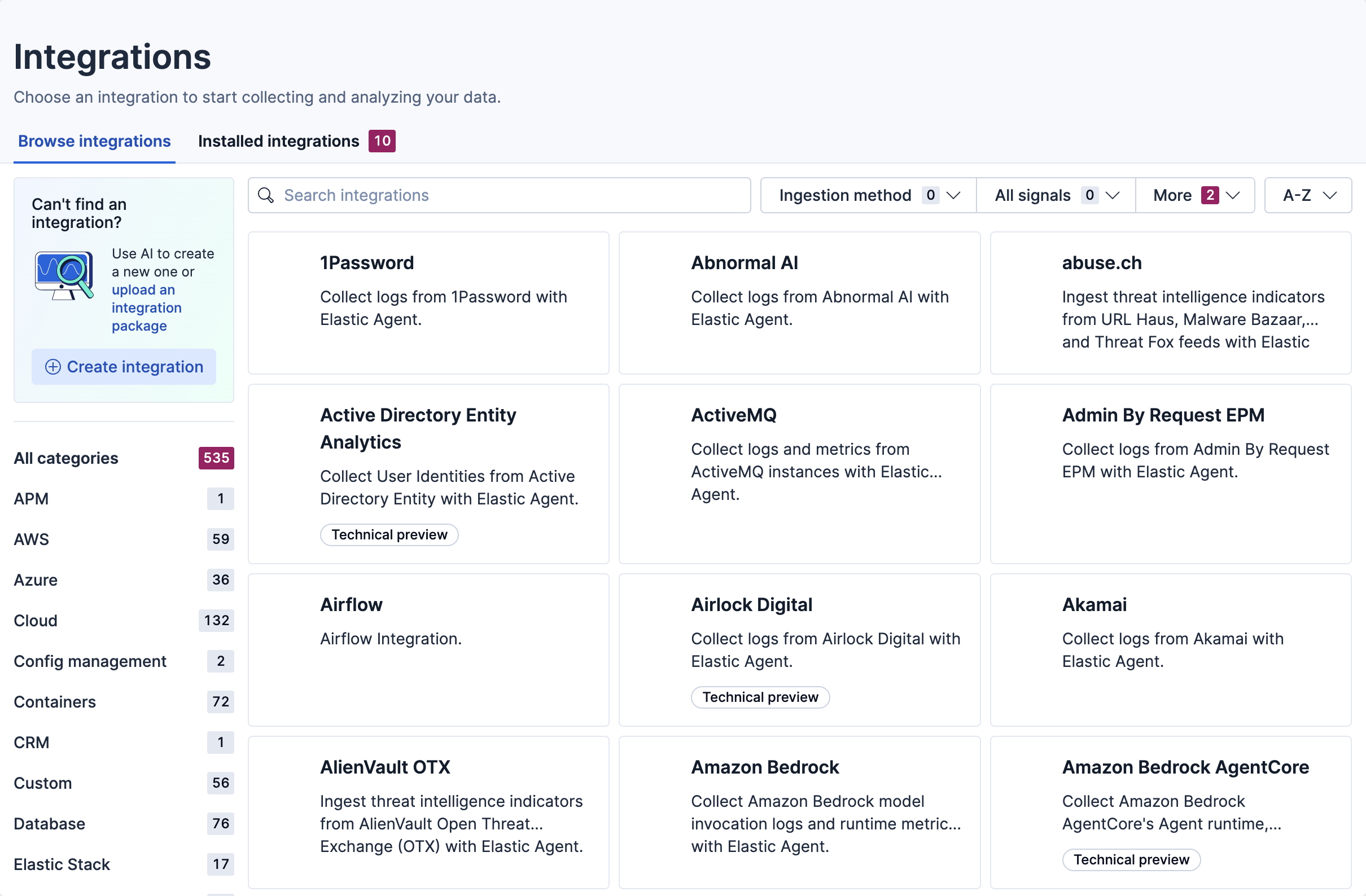Filter by the Containers category

[124, 701]
